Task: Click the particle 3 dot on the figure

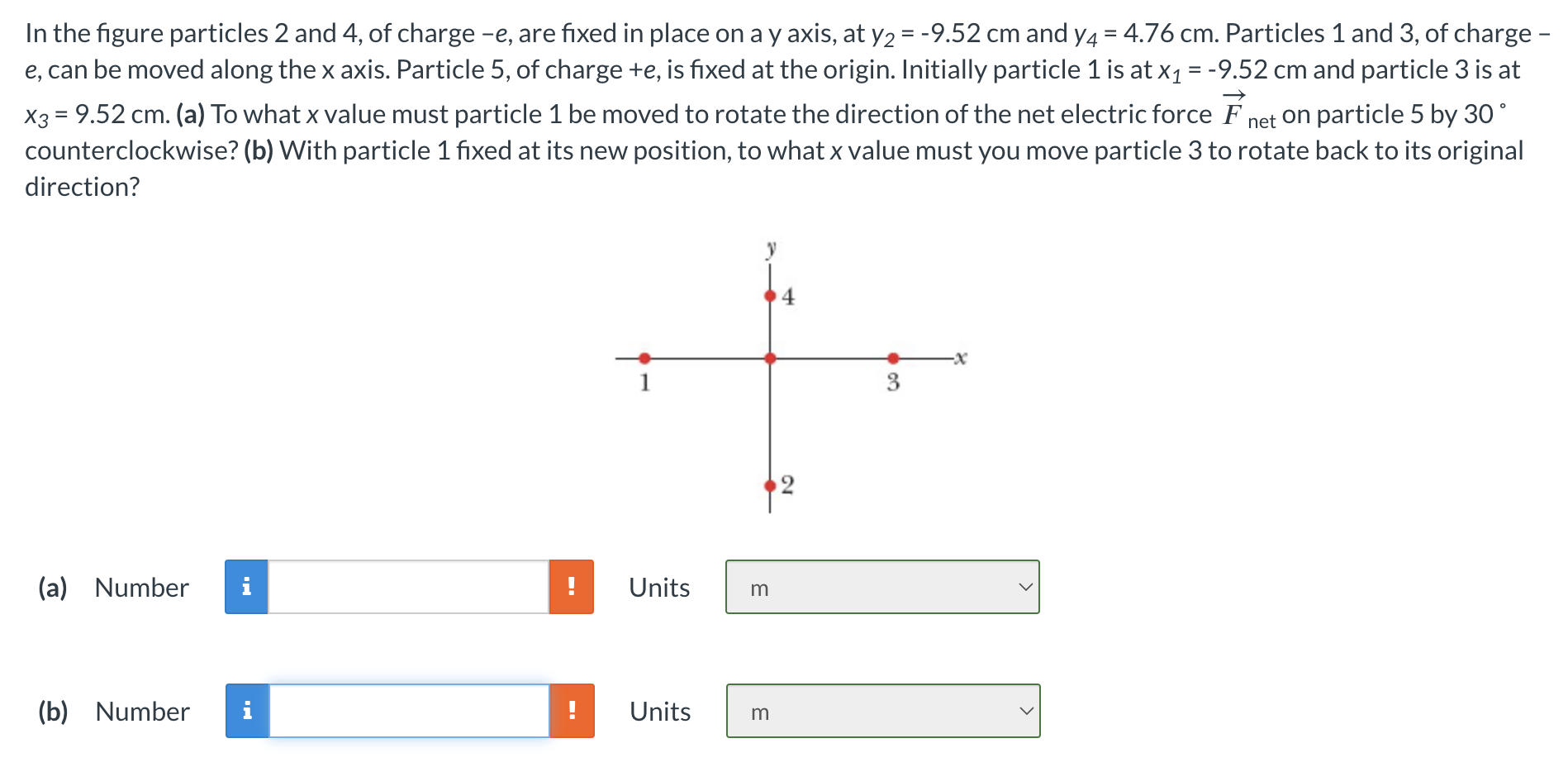Action: (893, 357)
